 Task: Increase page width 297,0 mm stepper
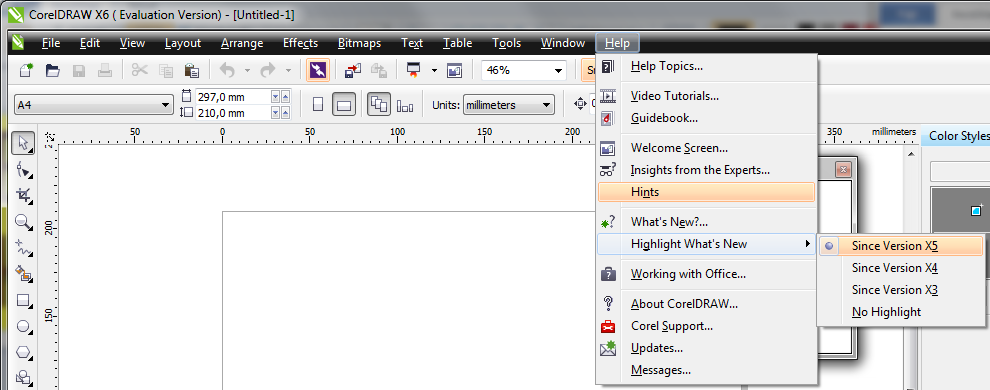coord(285,96)
